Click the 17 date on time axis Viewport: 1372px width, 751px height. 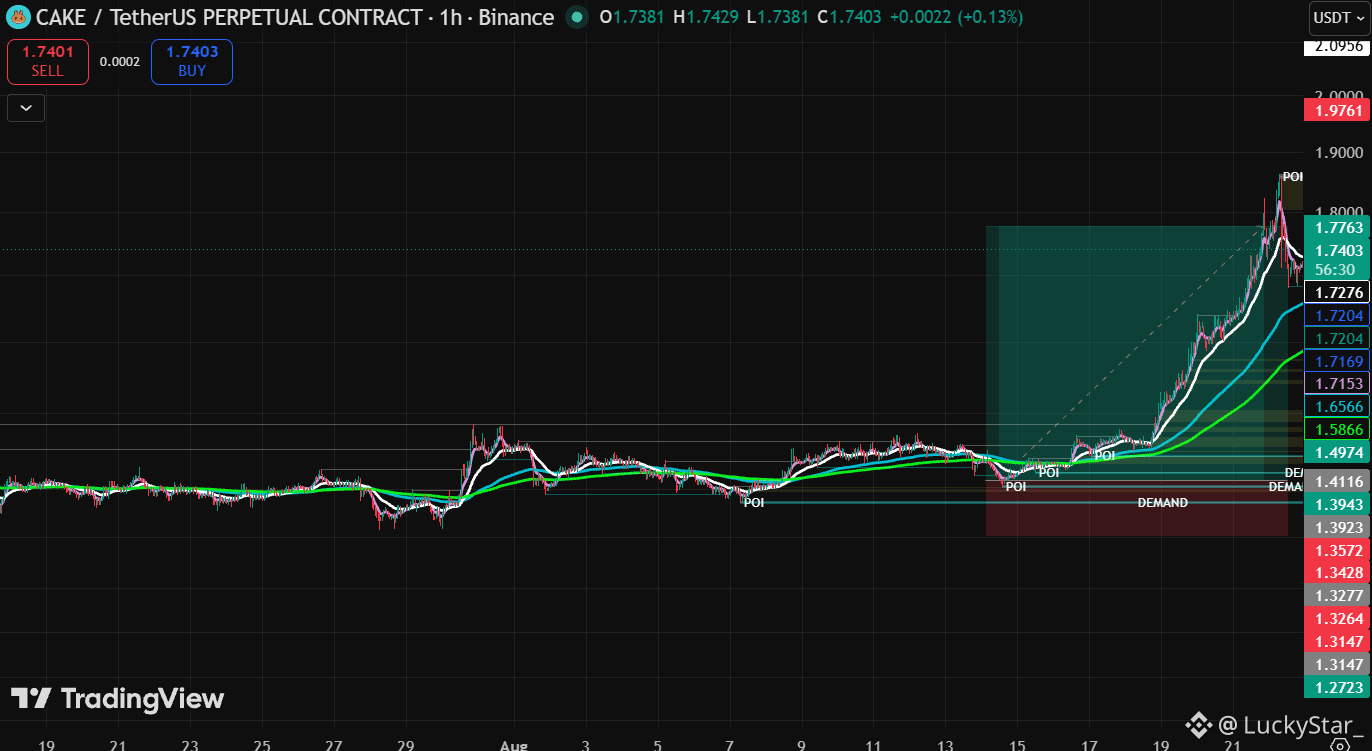pos(1089,746)
